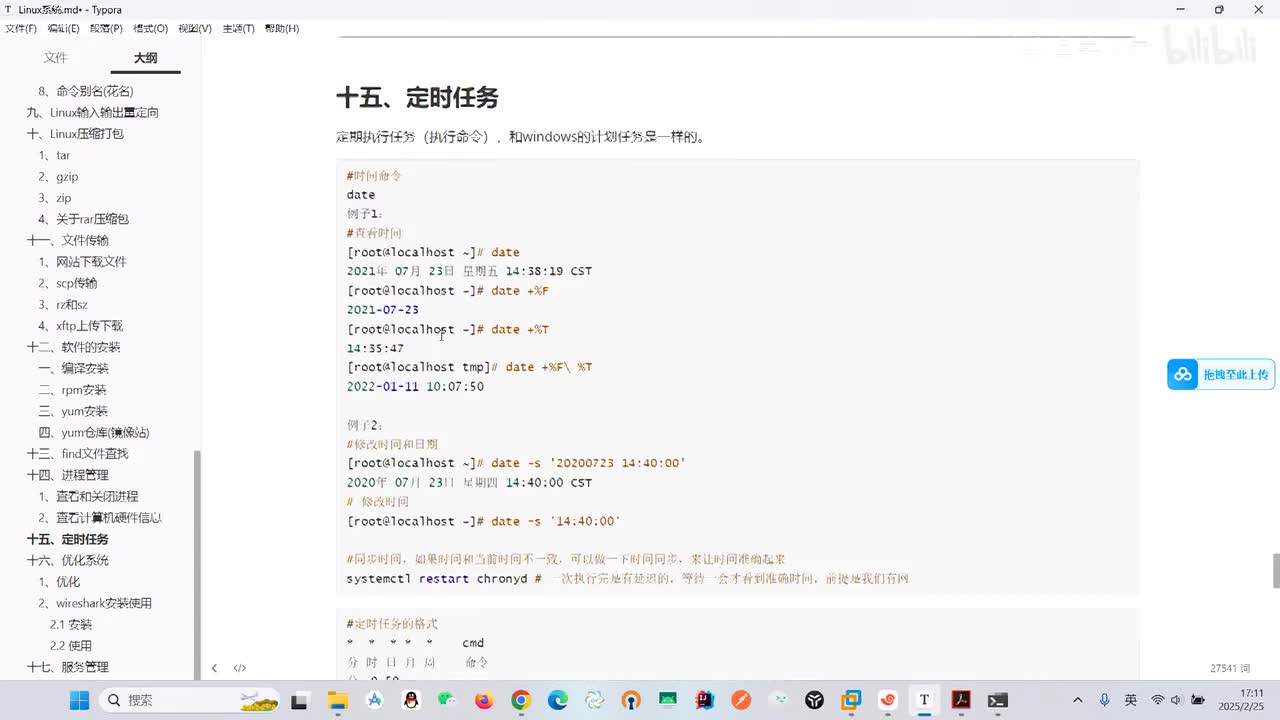
Task: Open the VMware taskbar icon
Action: pos(851,700)
